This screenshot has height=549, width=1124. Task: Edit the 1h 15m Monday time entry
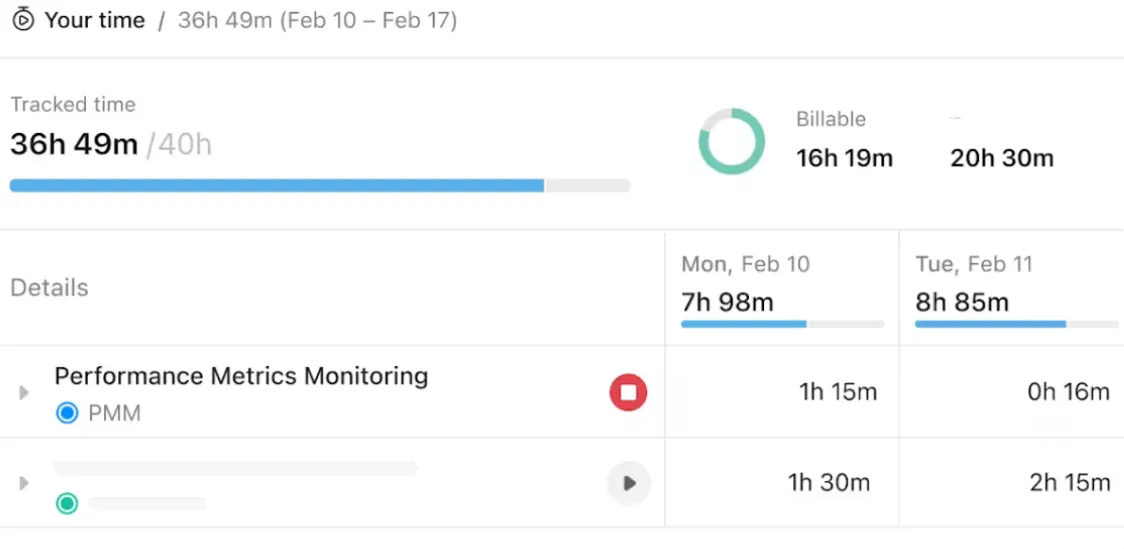pyautogui.click(x=838, y=392)
